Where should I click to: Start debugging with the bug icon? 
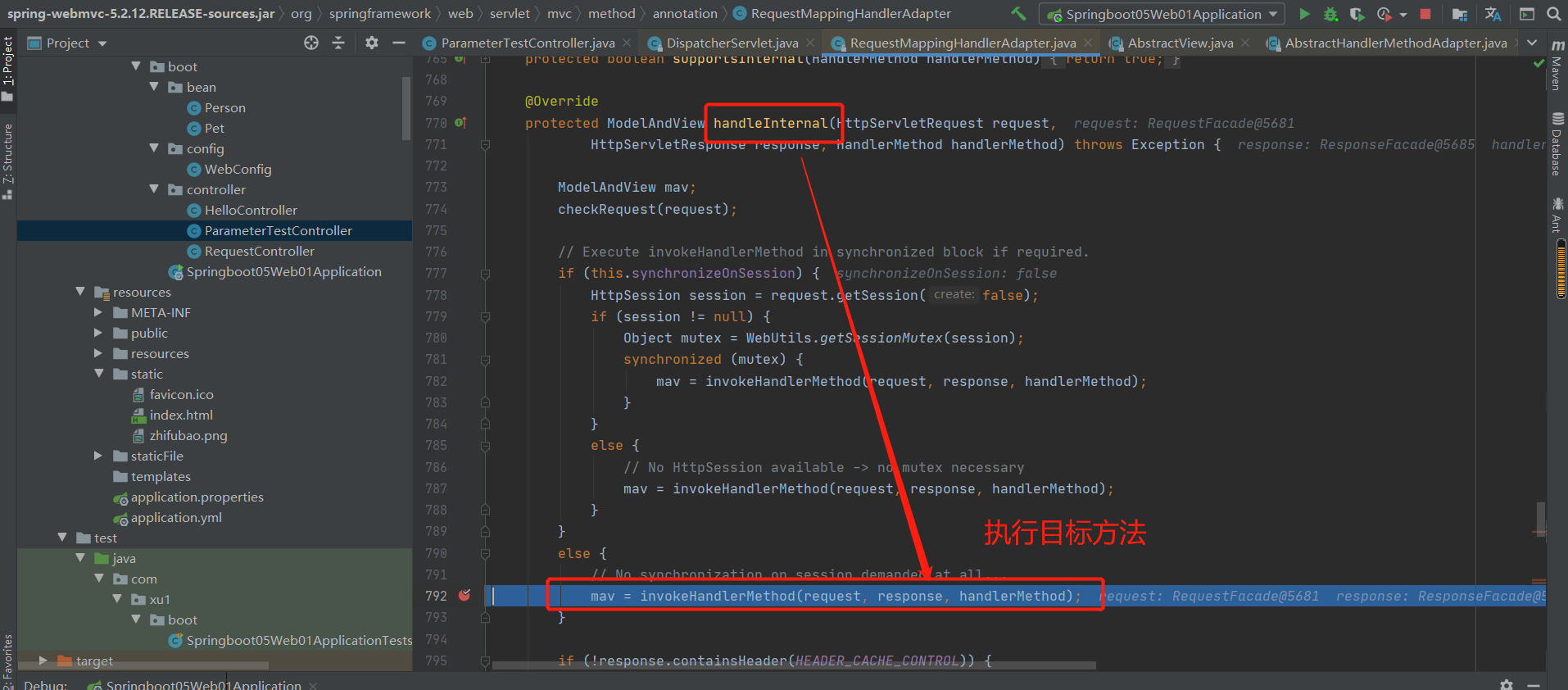[1330, 14]
